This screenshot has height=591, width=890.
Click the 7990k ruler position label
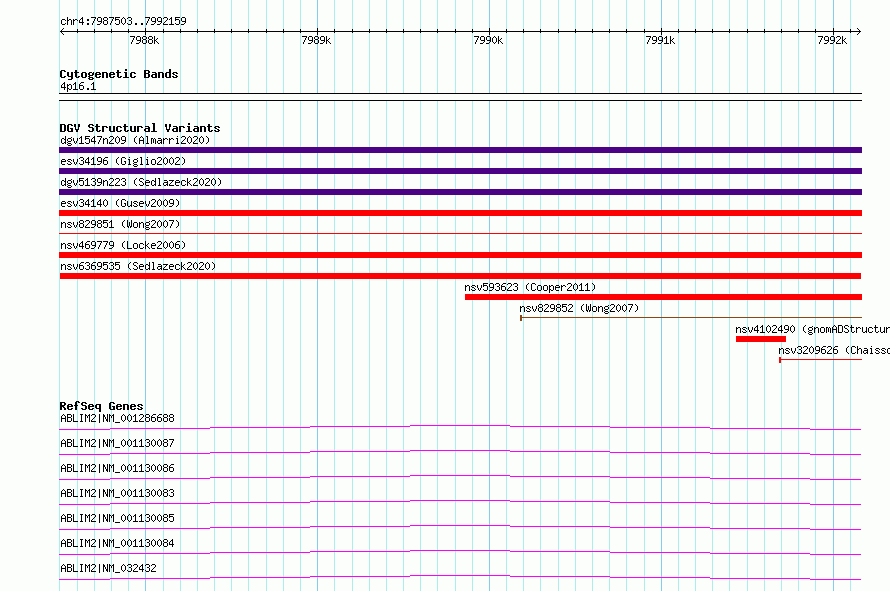488,40
